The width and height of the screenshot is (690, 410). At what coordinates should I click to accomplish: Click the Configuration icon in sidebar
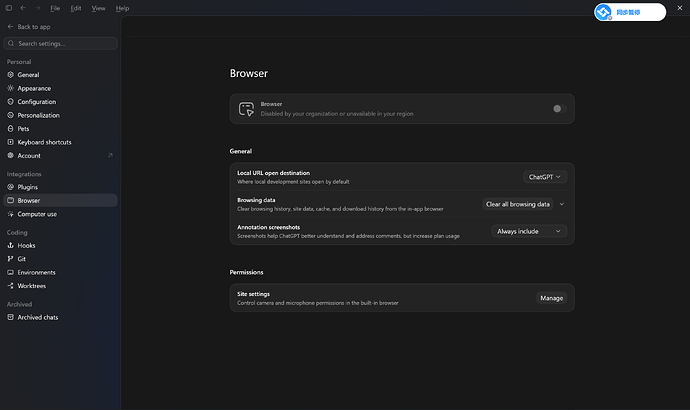[11, 102]
